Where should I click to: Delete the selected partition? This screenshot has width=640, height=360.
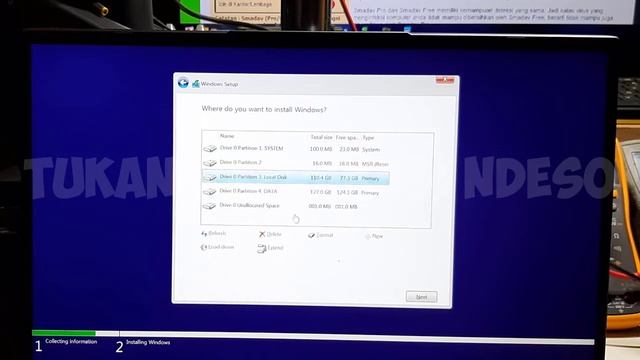[270, 234]
